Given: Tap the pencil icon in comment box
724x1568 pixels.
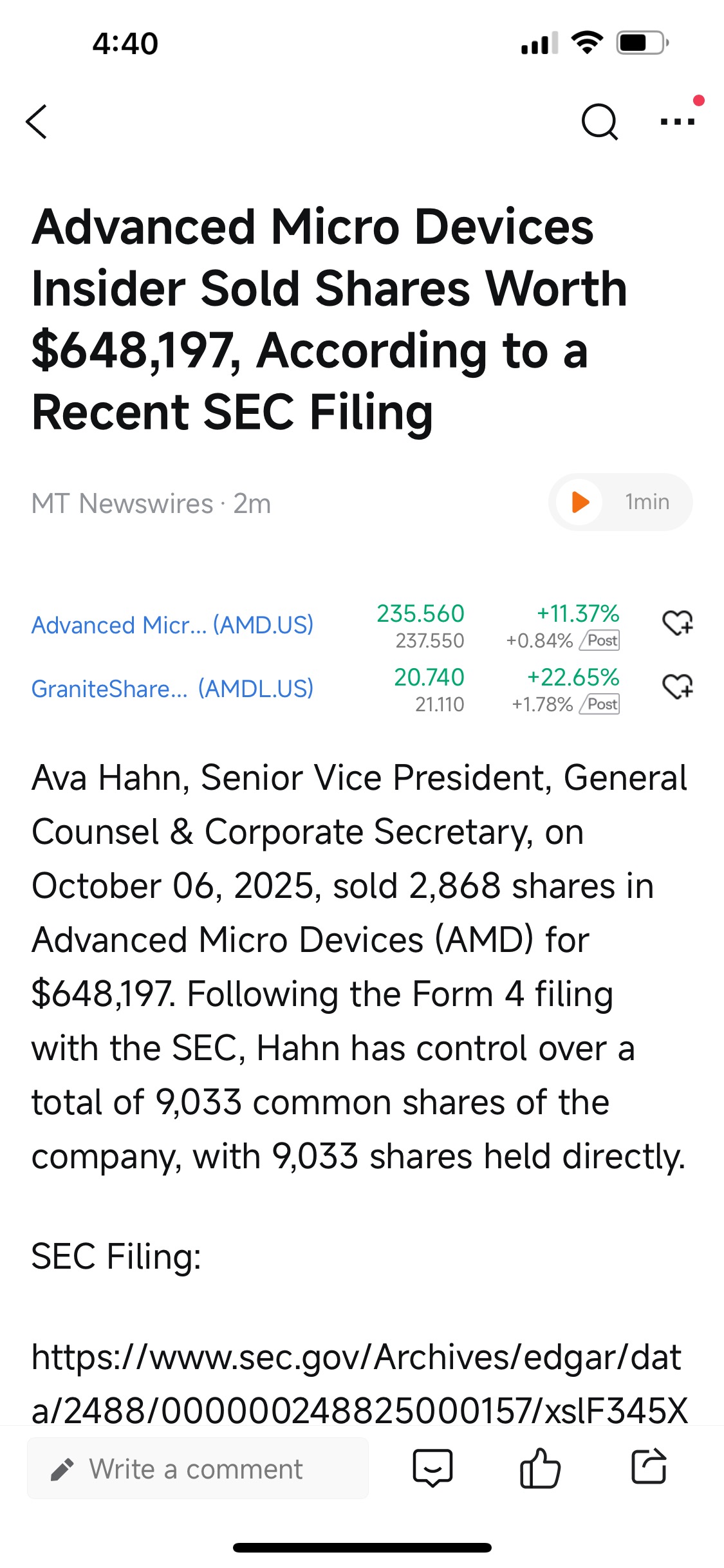Looking at the screenshot, I should (x=62, y=1470).
